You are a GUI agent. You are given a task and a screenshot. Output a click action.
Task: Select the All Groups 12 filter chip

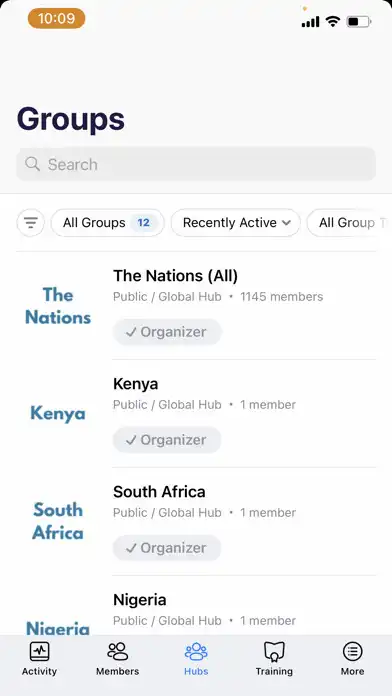point(108,222)
